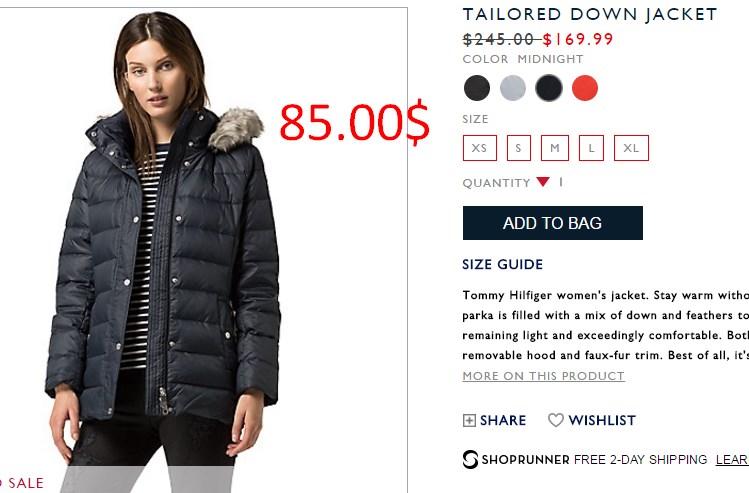
Task: Choose size M
Action: click(x=555, y=148)
